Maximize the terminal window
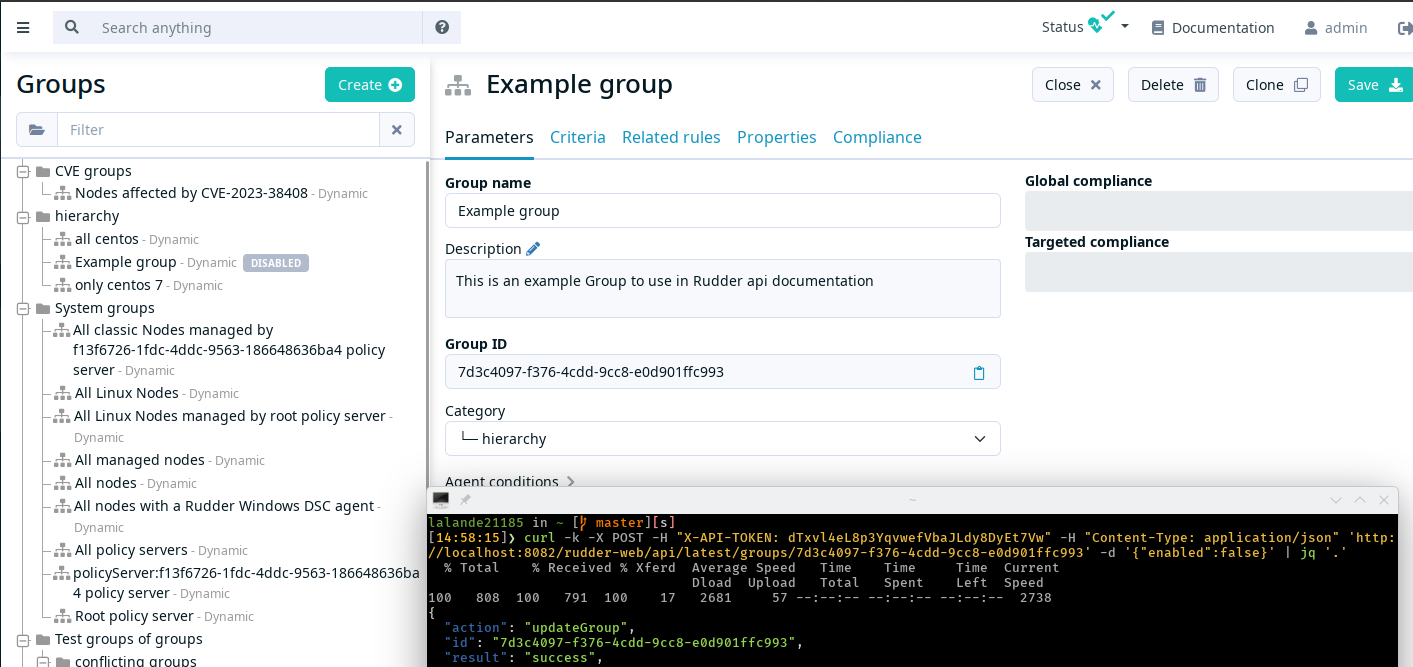This screenshot has width=1413, height=667. tap(1360, 500)
